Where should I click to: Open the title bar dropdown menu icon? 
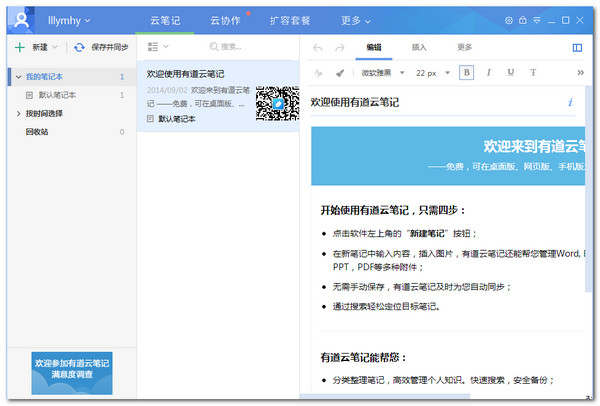coord(537,20)
